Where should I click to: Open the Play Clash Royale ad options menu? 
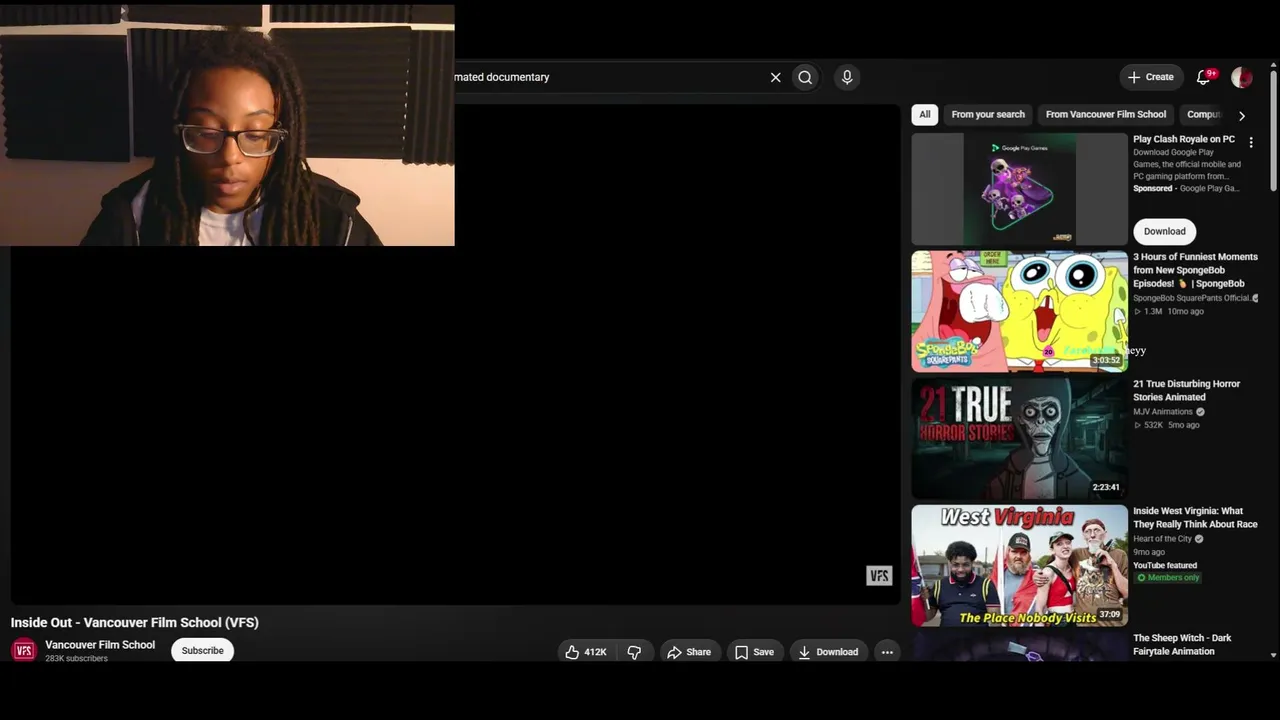(1251, 143)
